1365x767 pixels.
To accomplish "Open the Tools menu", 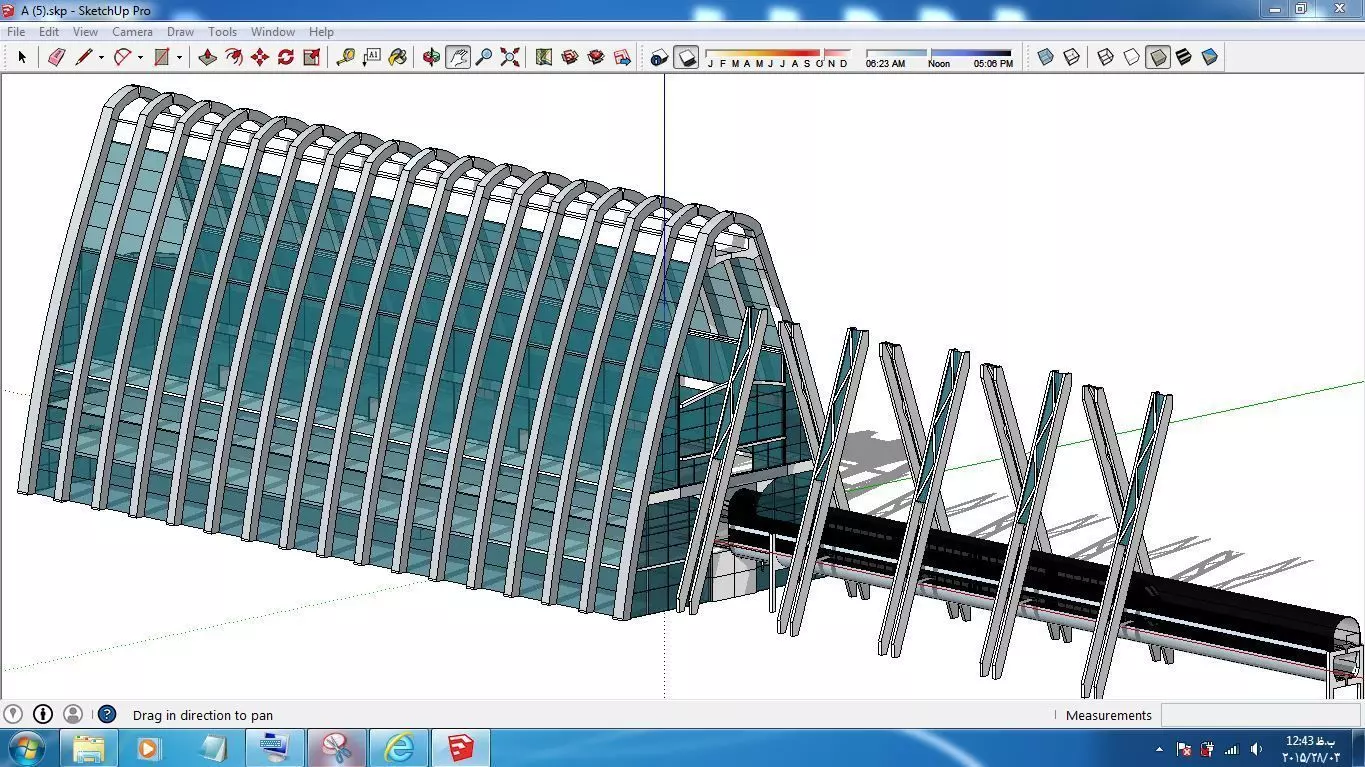I will (222, 32).
